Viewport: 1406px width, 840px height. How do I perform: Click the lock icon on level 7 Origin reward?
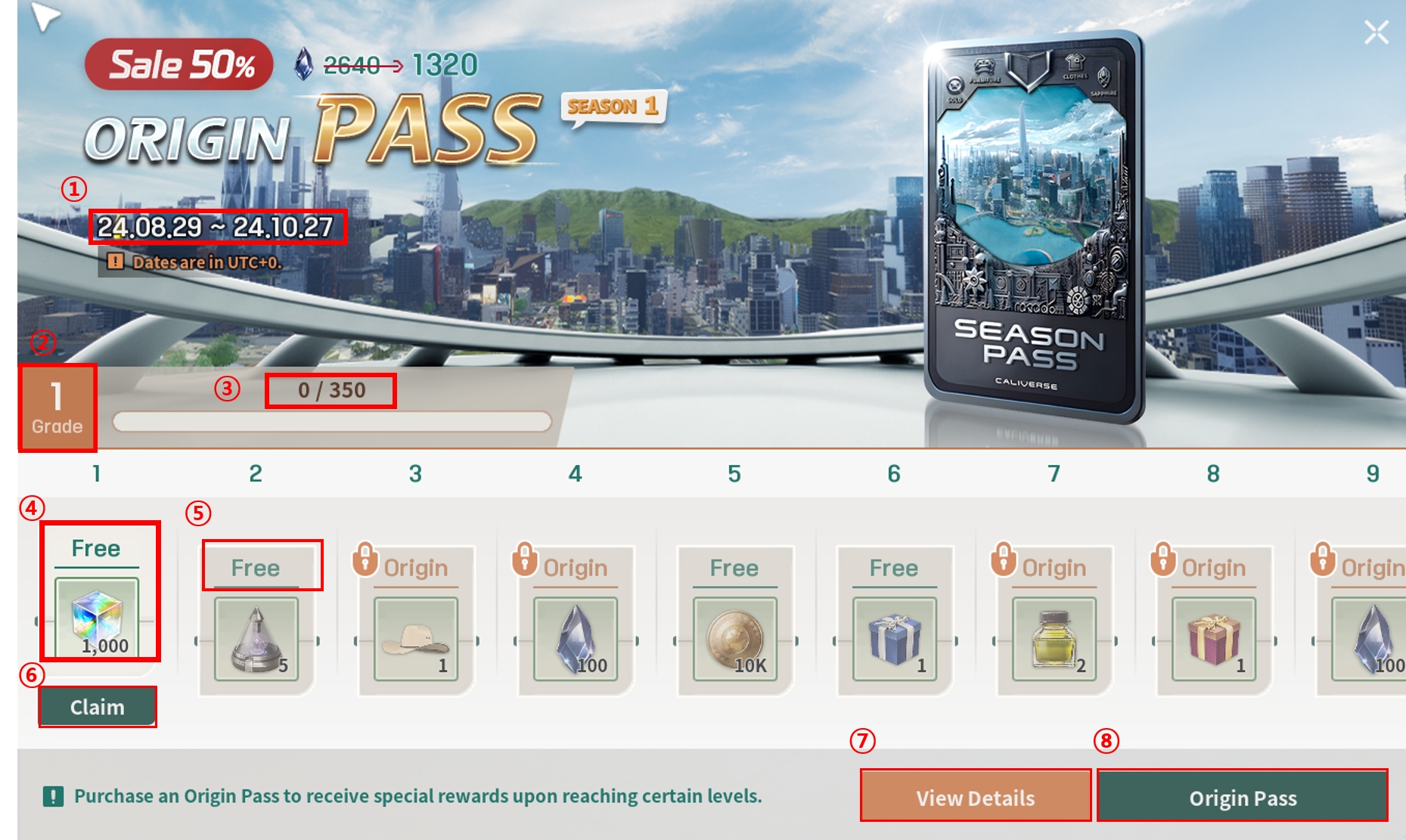coord(1004,559)
